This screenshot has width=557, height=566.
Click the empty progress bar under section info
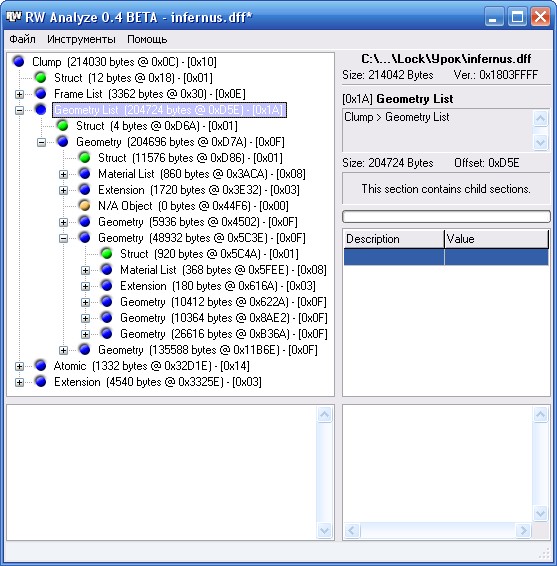(446, 217)
